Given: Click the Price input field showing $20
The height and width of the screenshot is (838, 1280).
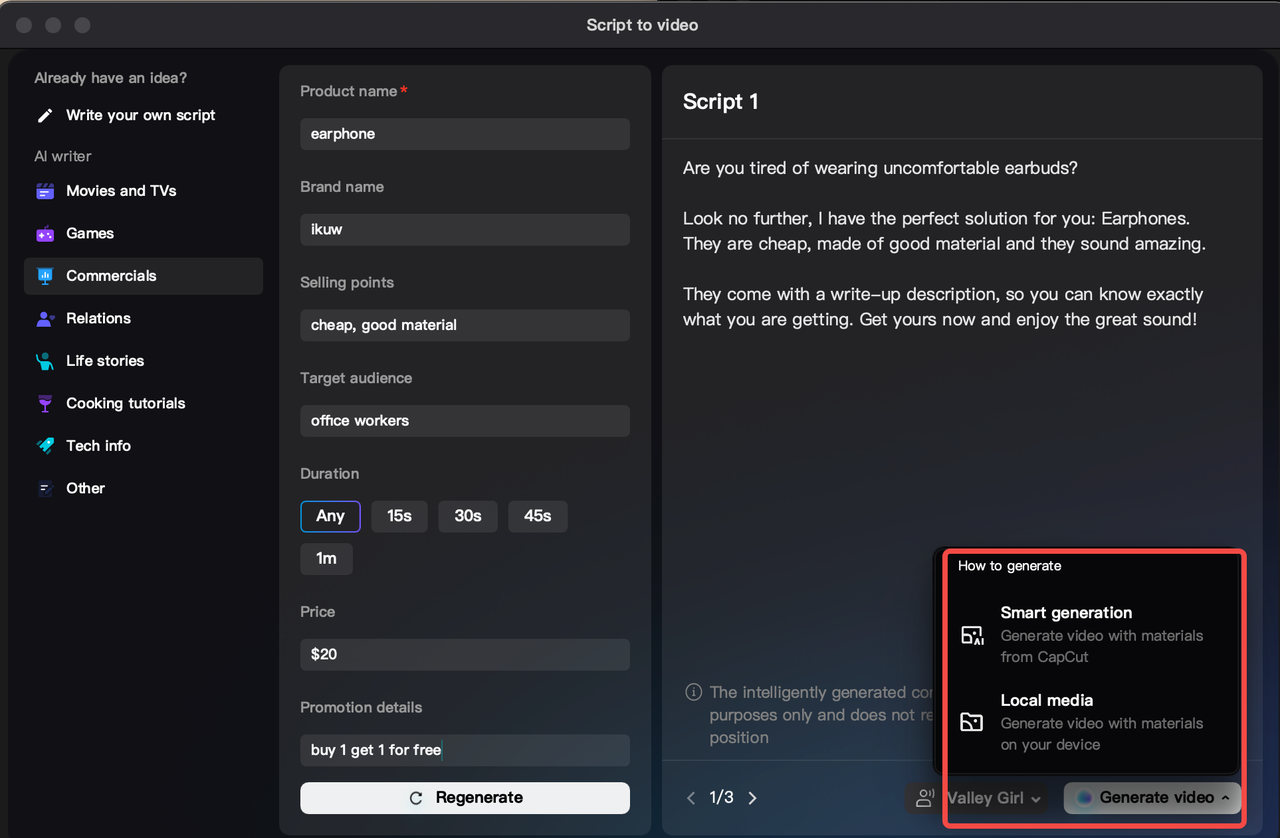Looking at the screenshot, I should (x=464, y=654).
